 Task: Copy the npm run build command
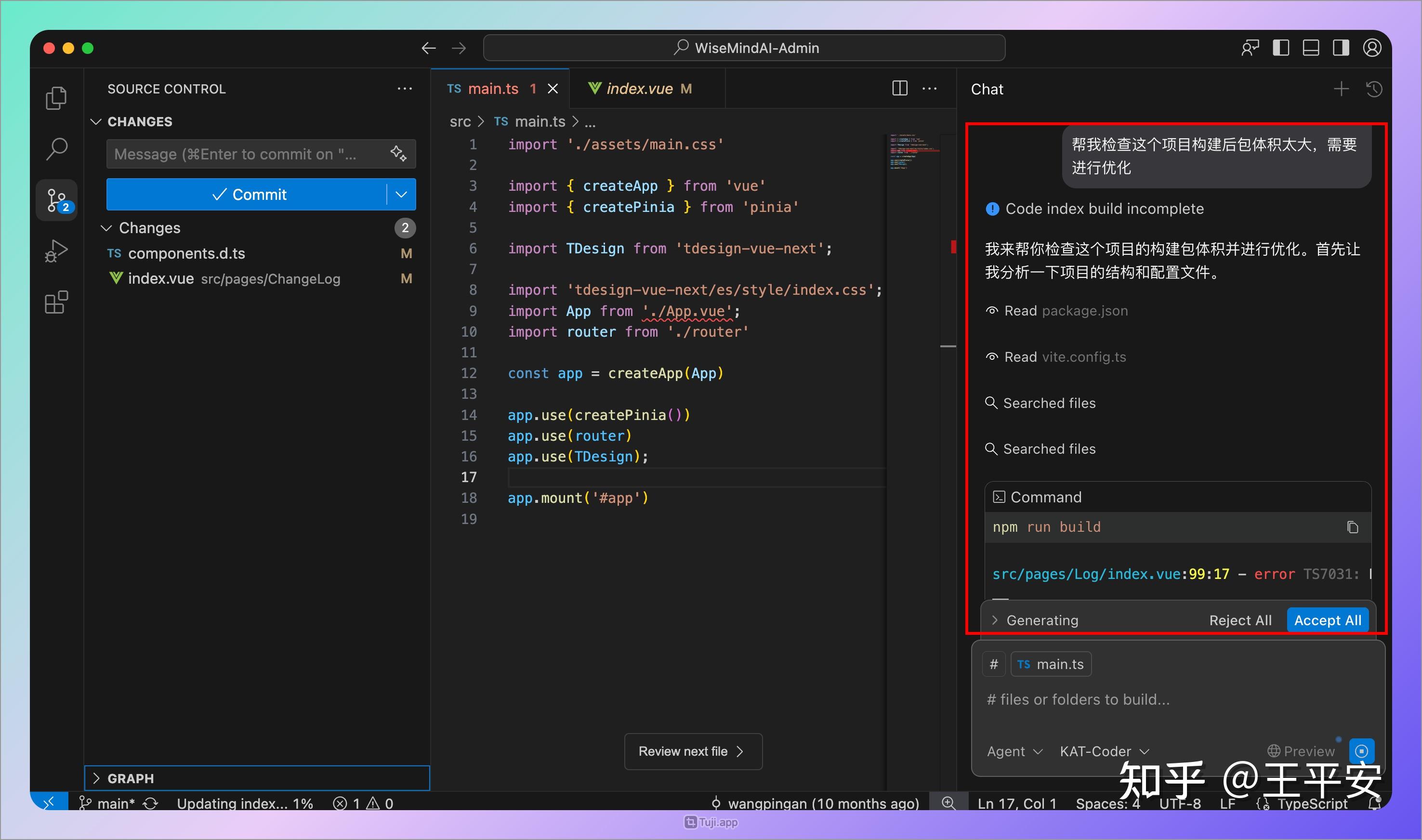pyautogui.click(x=1353, y=526)
